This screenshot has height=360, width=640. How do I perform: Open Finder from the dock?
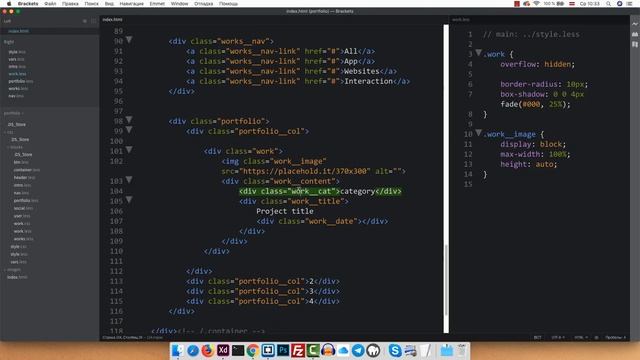coord(178,350)
